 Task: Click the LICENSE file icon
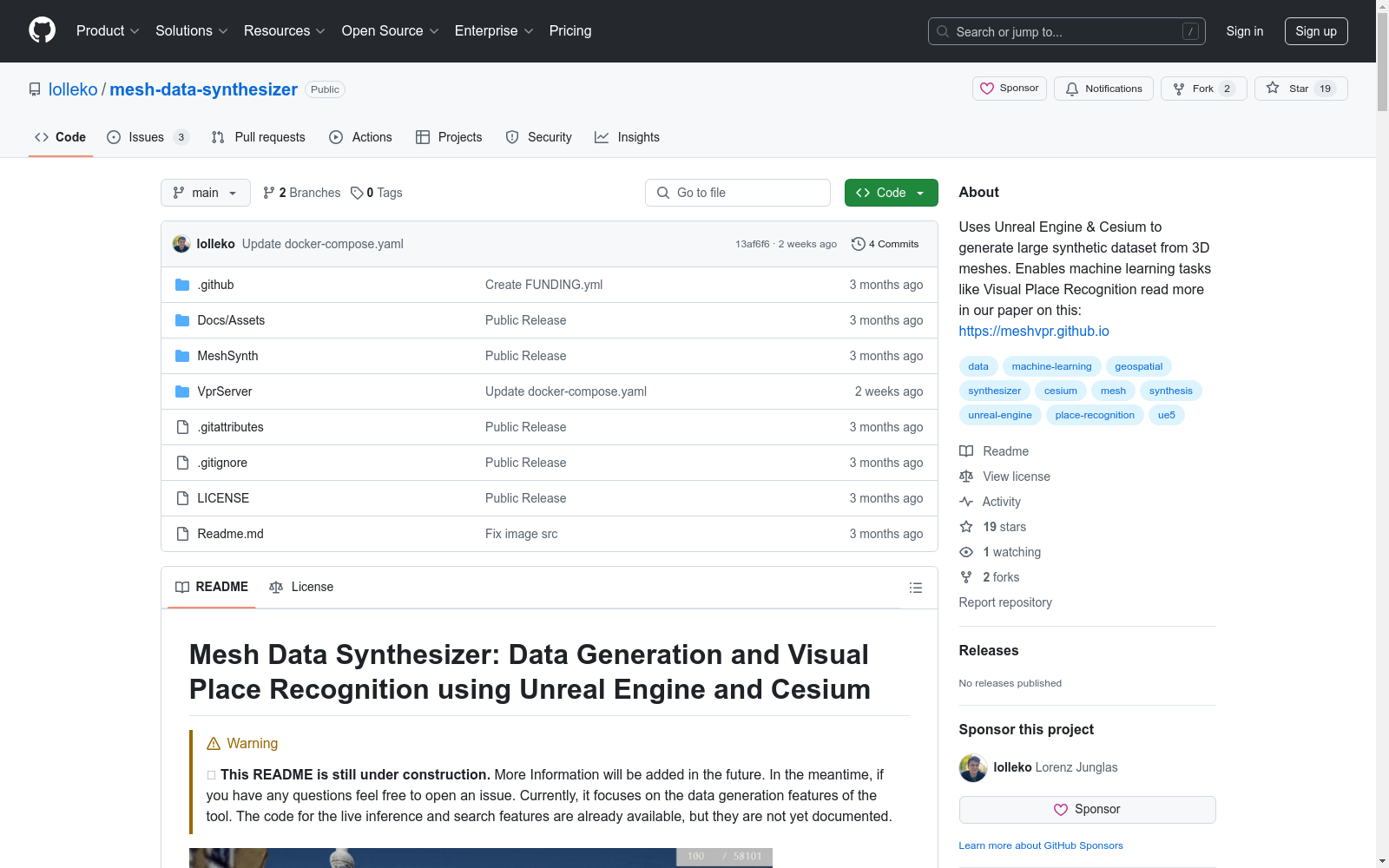[x=182, y=498]
